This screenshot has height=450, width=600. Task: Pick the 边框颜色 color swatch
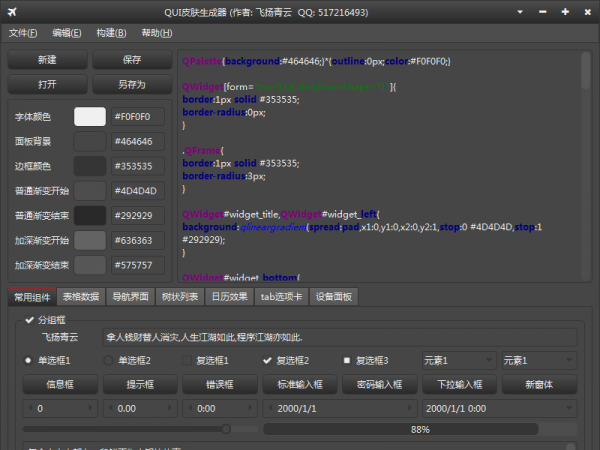click(90, 166)
